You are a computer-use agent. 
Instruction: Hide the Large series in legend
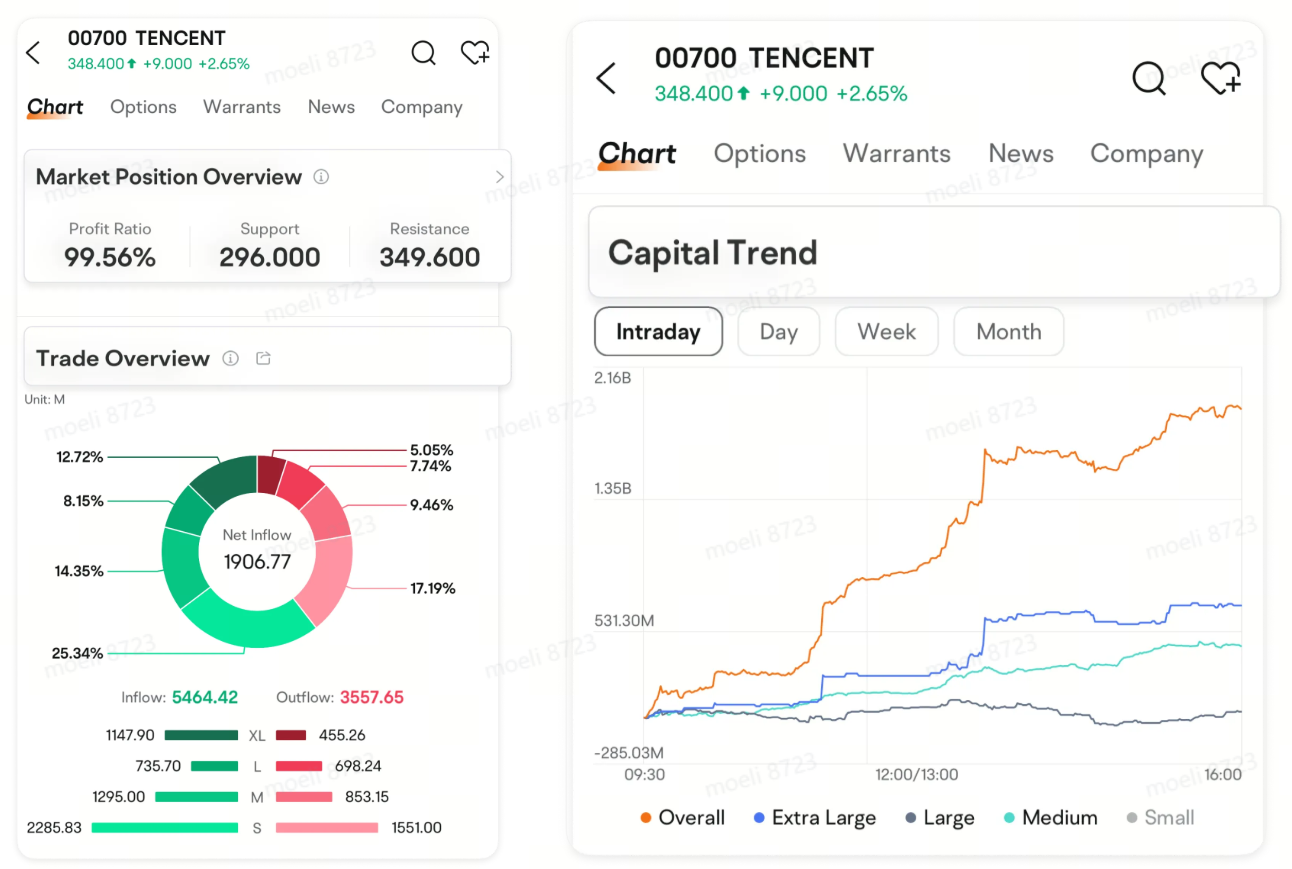pyautogui.click(x=939, y=818)
